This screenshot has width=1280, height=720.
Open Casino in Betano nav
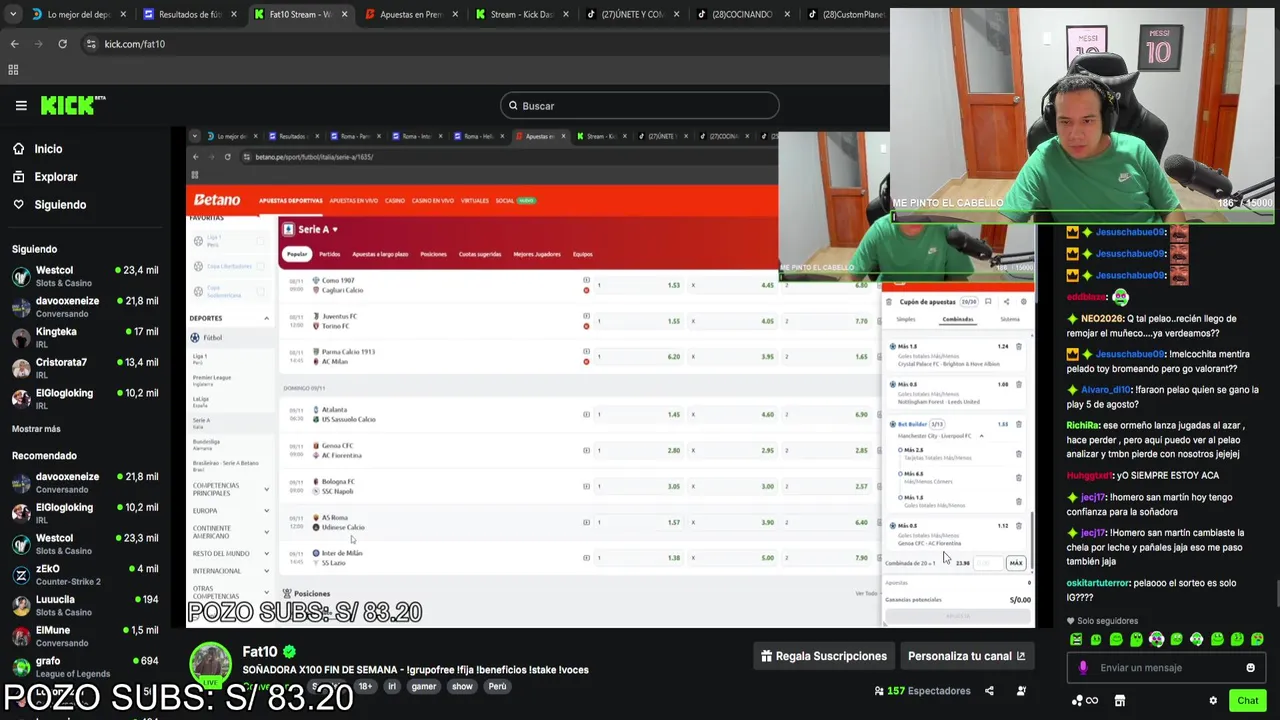tap(395, 201)
